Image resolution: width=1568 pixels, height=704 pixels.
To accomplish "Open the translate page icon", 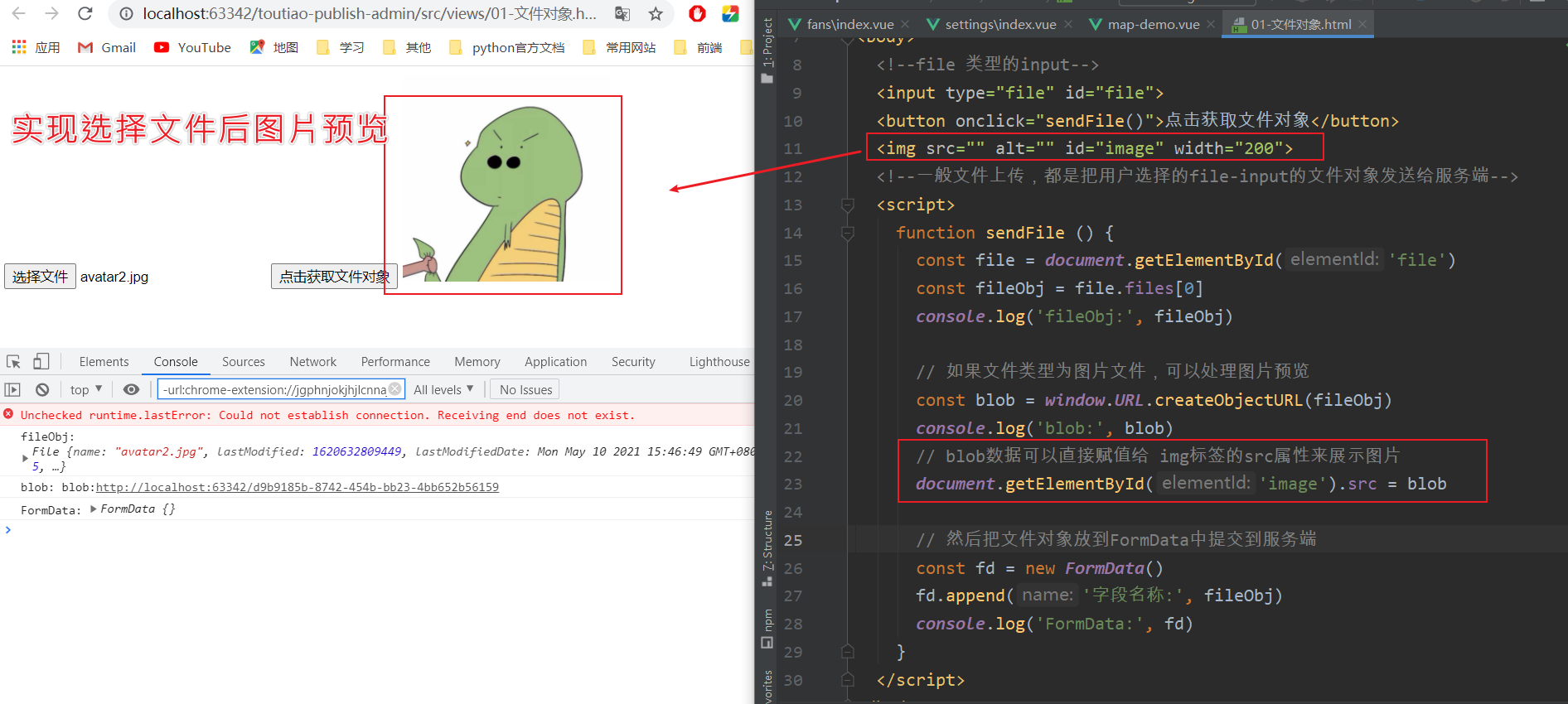I will pyautogui.click(x=622, y=13).
